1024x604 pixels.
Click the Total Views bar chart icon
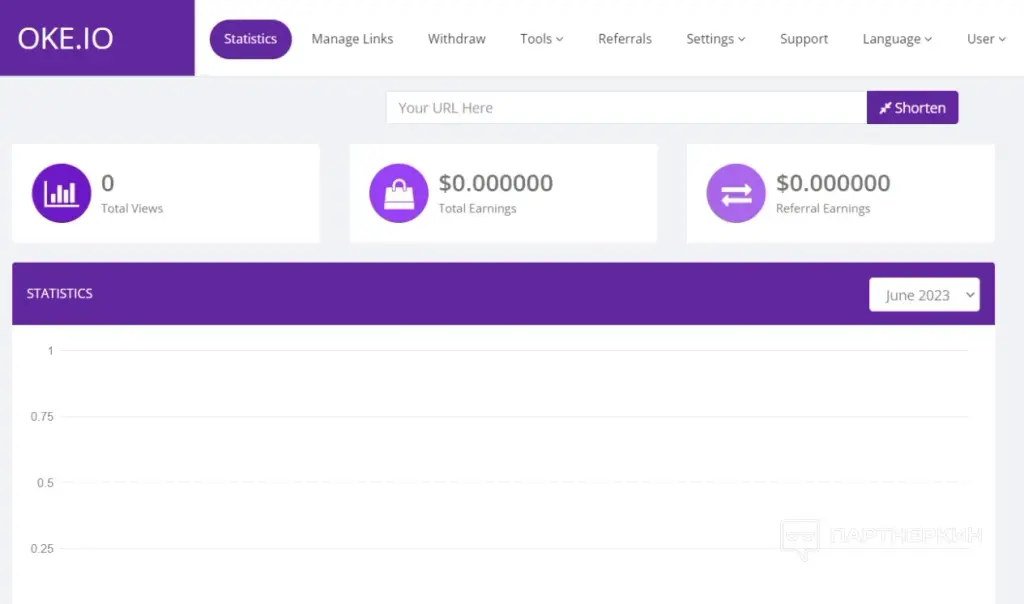coord(61,193)
